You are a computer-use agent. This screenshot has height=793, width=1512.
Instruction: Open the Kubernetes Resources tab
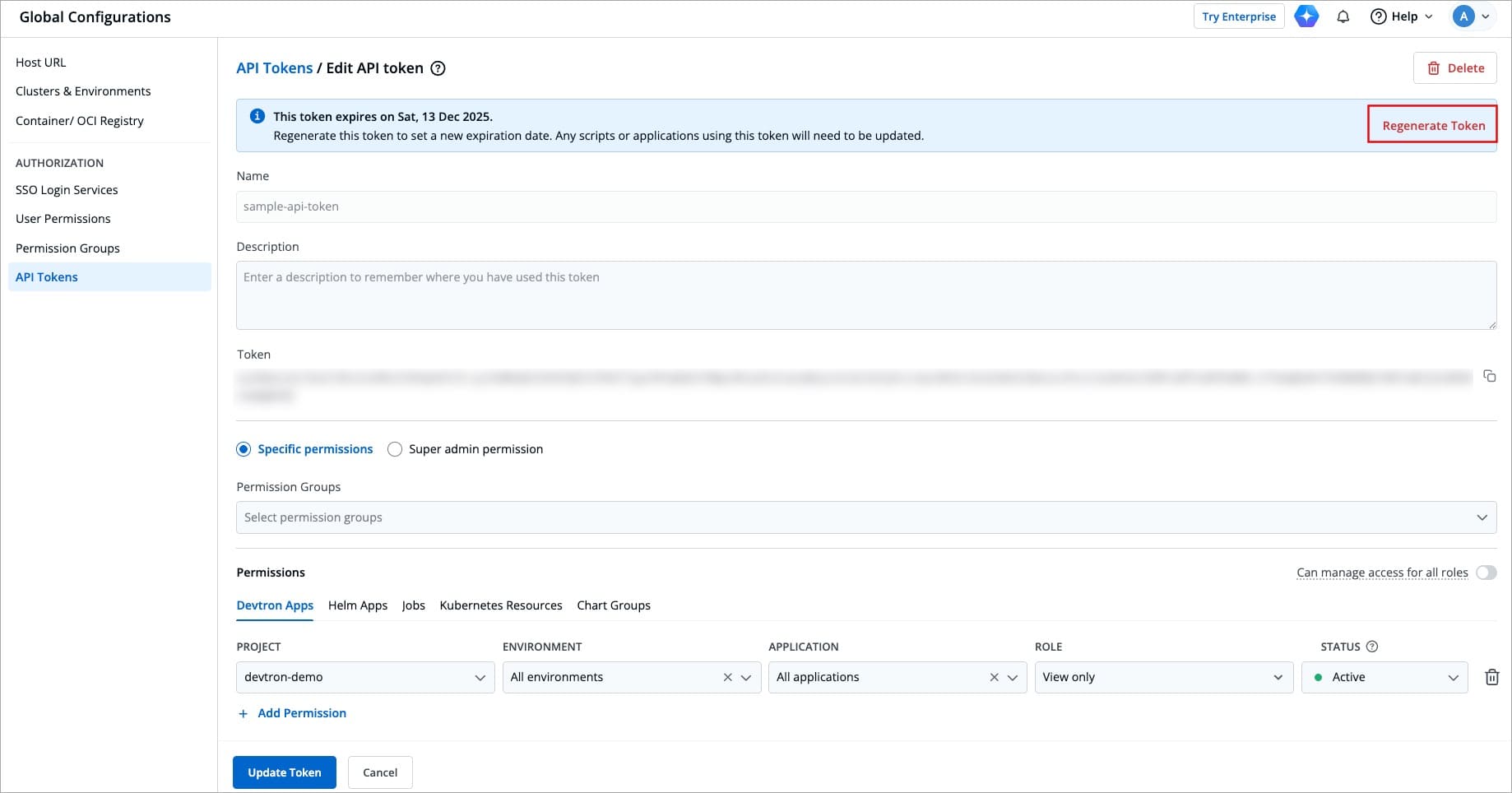[x=500, y=605]
